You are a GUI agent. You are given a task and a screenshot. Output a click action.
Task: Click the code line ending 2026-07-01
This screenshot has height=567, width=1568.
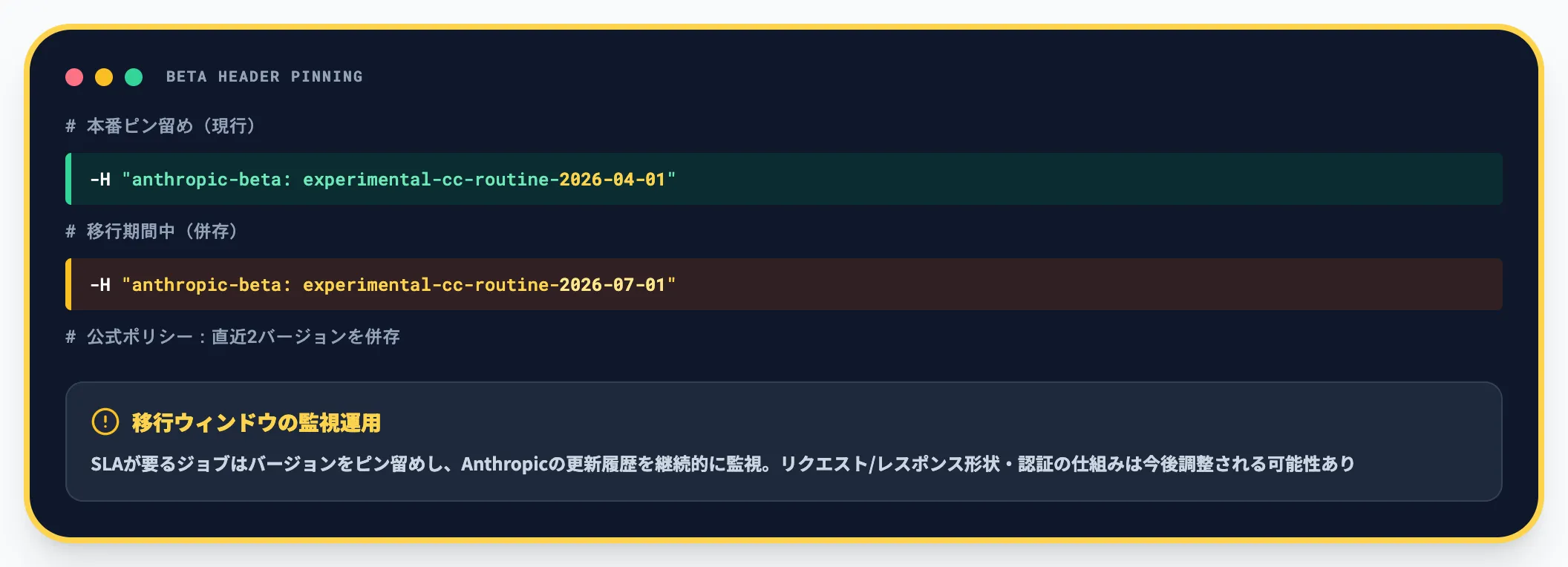click(x=784, y=284)
